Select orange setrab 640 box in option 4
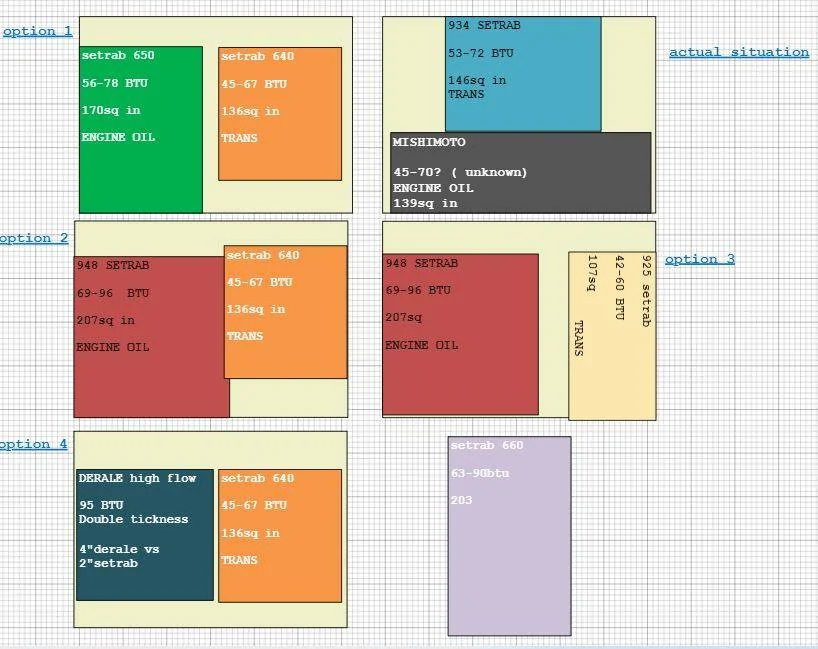This screenshot has height=649, width=818. [280, 536]
